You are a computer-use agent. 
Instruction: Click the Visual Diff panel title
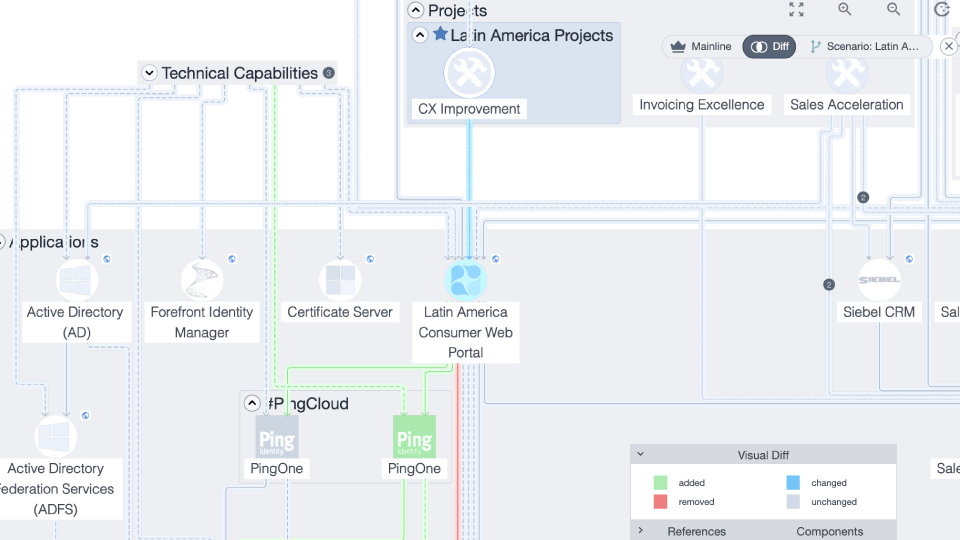(763, 455)
